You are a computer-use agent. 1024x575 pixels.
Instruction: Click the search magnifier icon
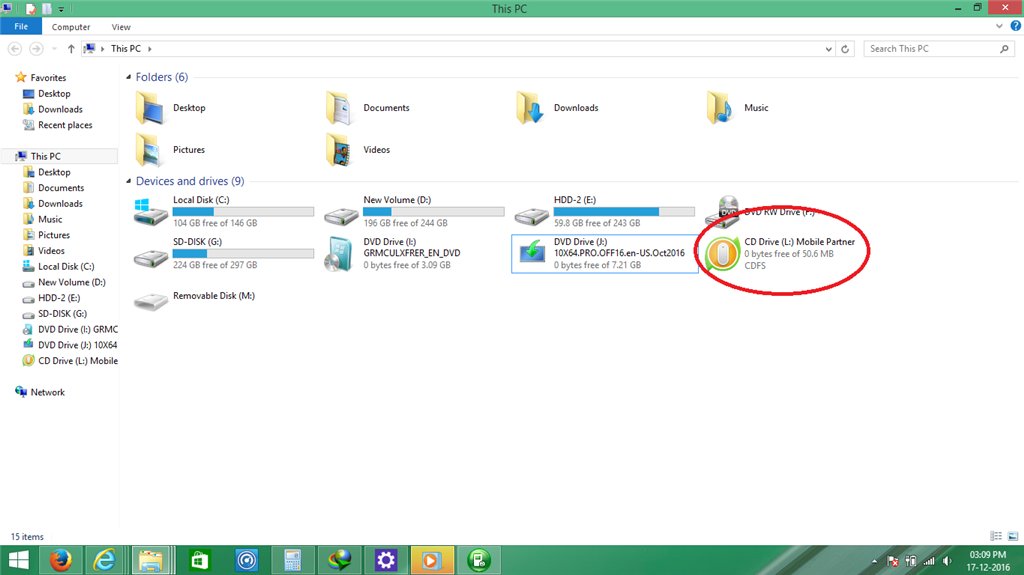(x=1004, y=49)
